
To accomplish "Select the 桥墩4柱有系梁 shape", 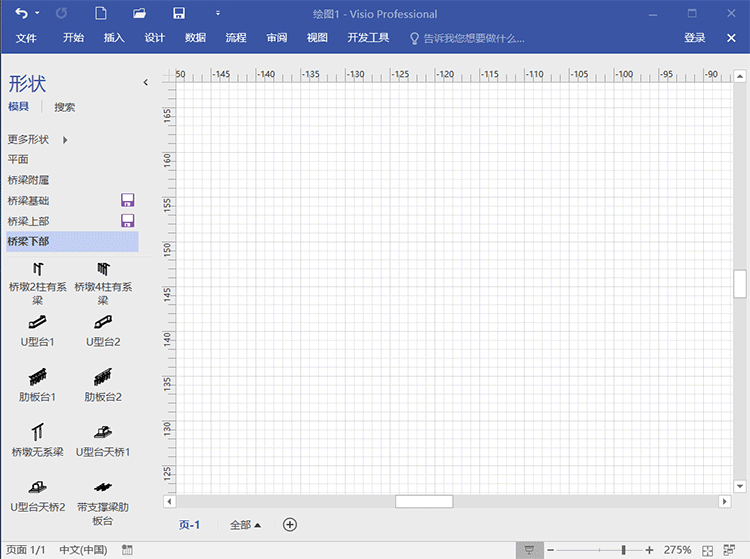I will tap(103, 284).
